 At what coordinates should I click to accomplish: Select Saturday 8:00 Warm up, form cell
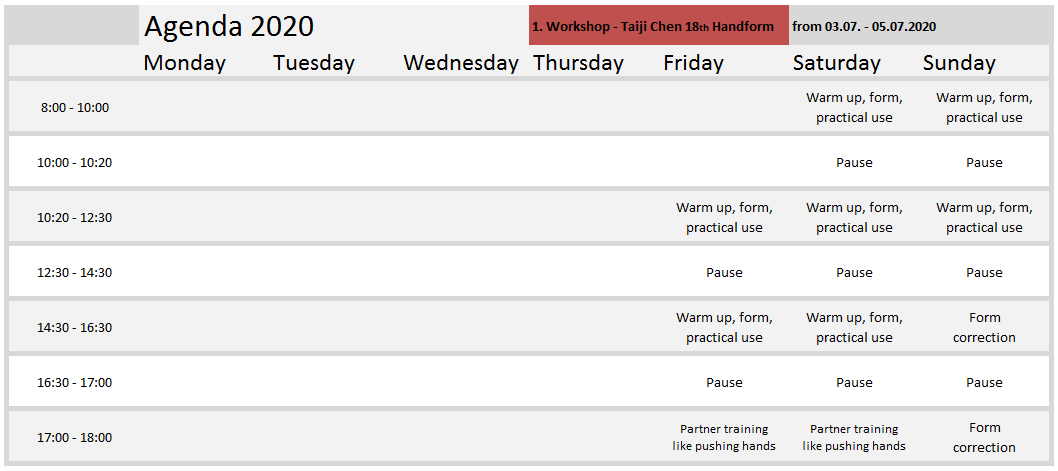(x=854, y=107)
